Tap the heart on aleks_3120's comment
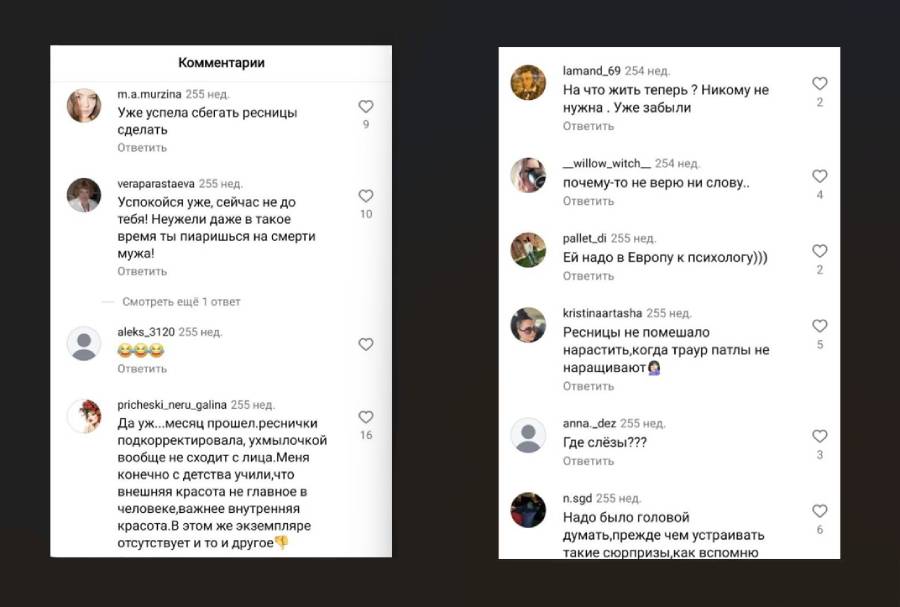Image resolution: width=900 pixels, height=607 pixels. (366, 344)
